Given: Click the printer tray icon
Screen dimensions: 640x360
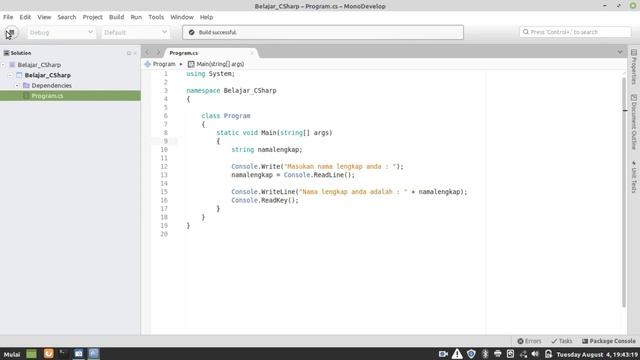Looking at the screenshot, I should (x=498, y=354).
